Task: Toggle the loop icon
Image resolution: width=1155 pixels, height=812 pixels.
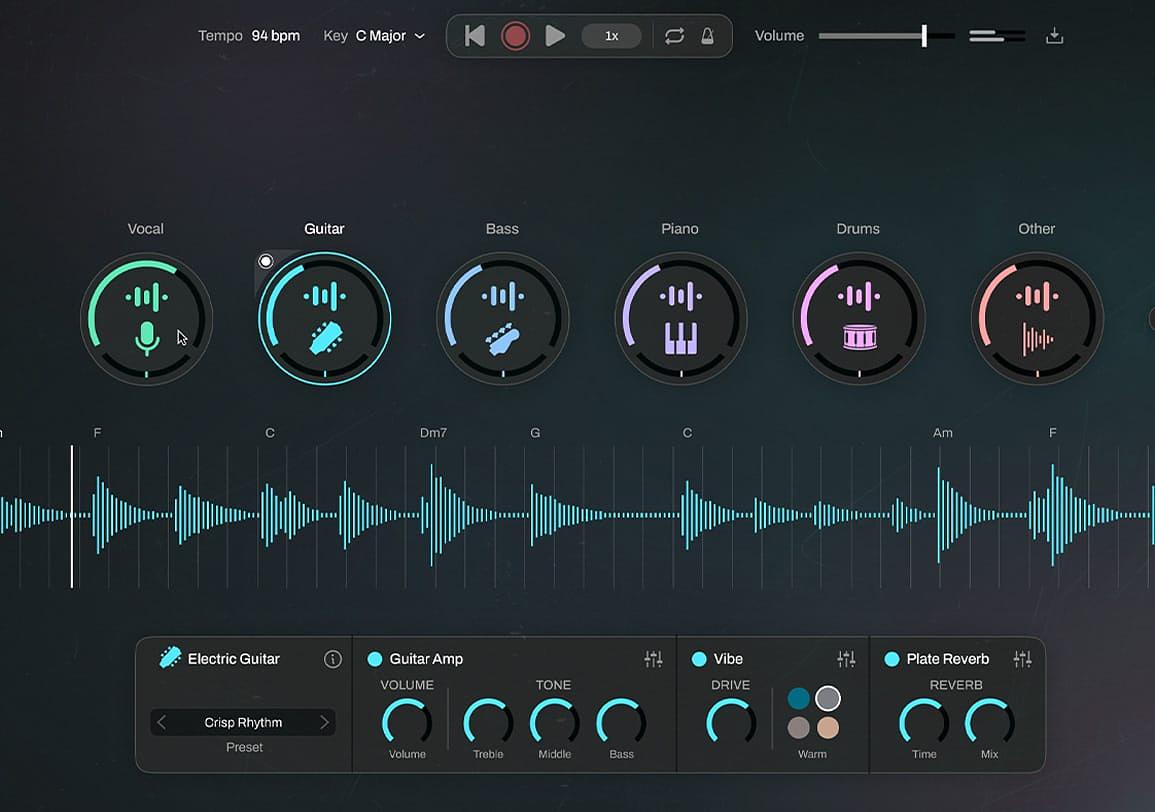Action: coord(674,36)
